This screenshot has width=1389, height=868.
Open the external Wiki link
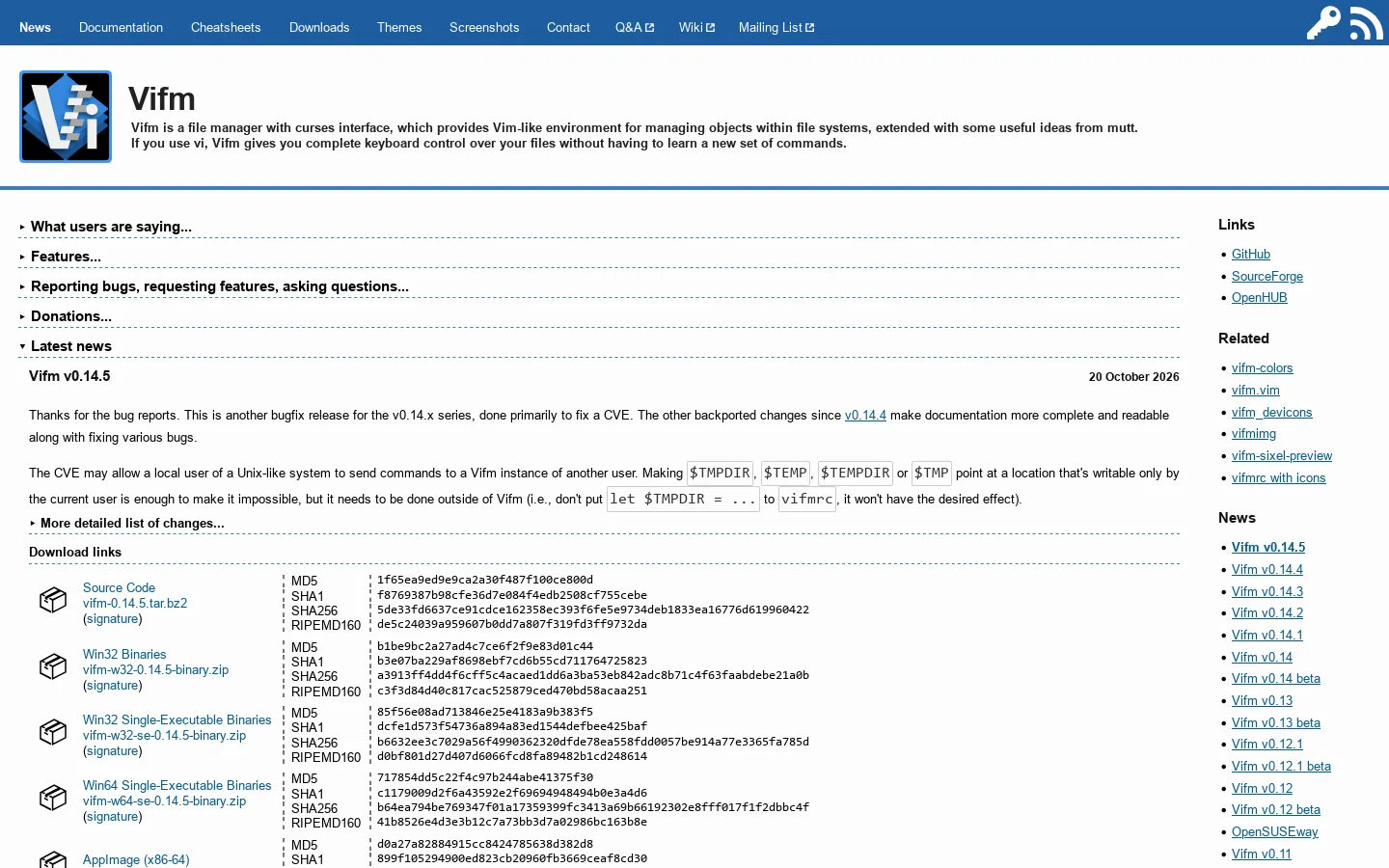pyautogui.click(x=696, y=27)
